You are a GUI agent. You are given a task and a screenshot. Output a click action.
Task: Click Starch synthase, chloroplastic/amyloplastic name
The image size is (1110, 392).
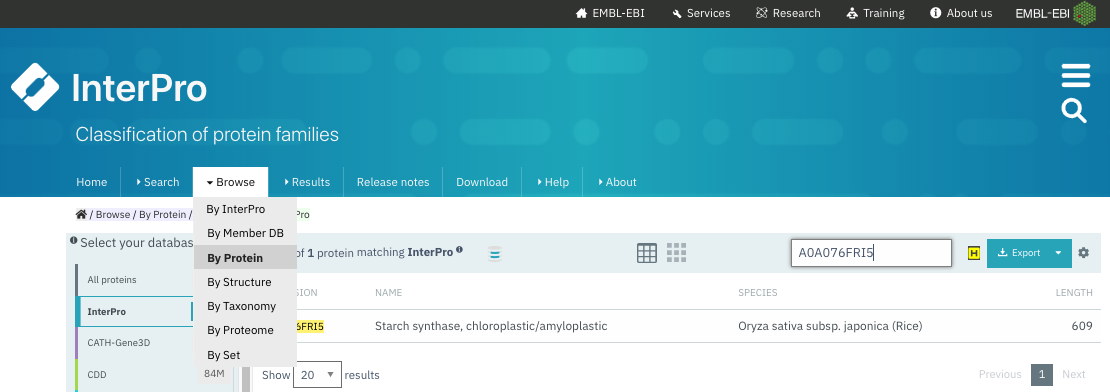coord(491,326)
